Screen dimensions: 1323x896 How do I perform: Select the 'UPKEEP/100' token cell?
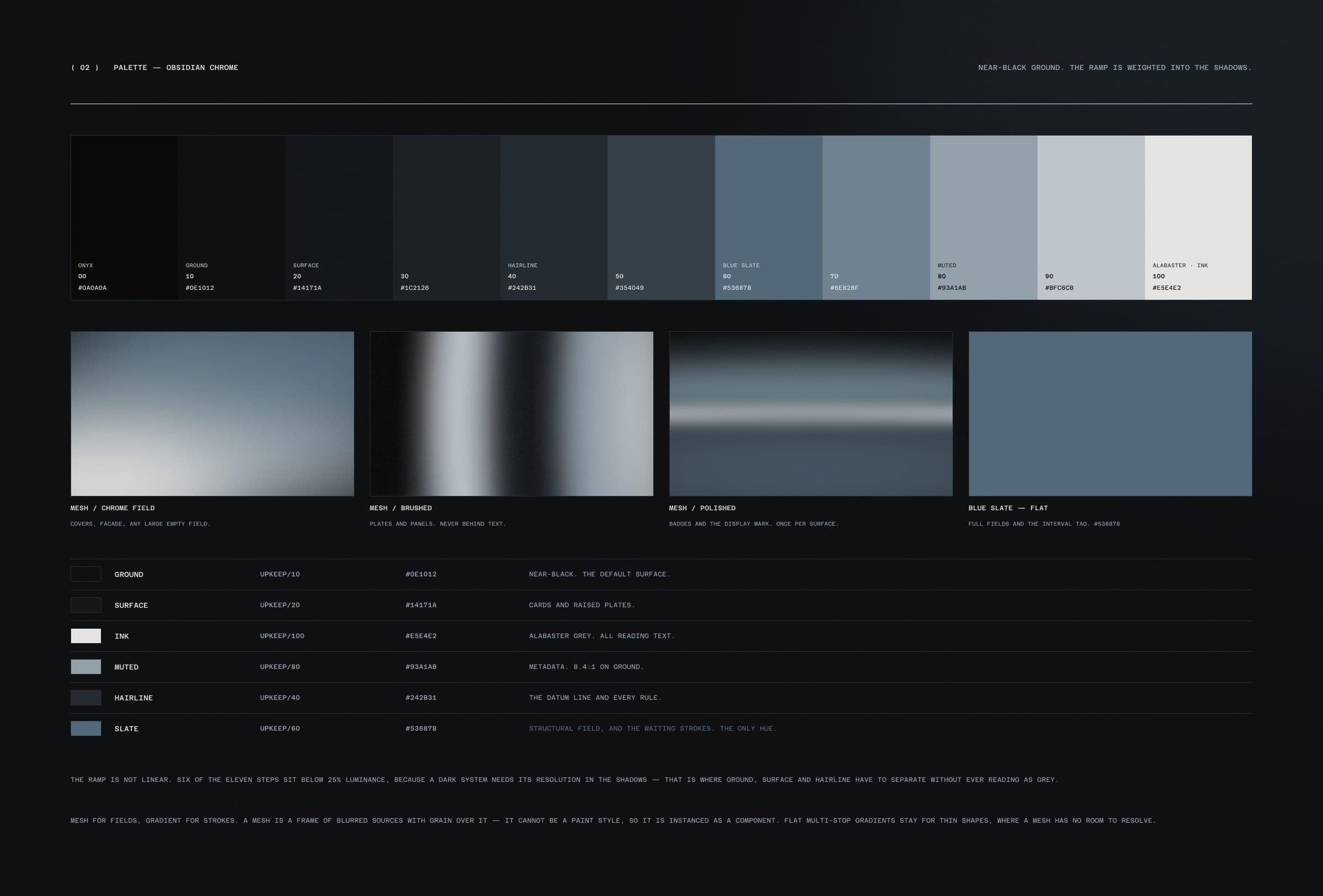(x=282, y=636)
